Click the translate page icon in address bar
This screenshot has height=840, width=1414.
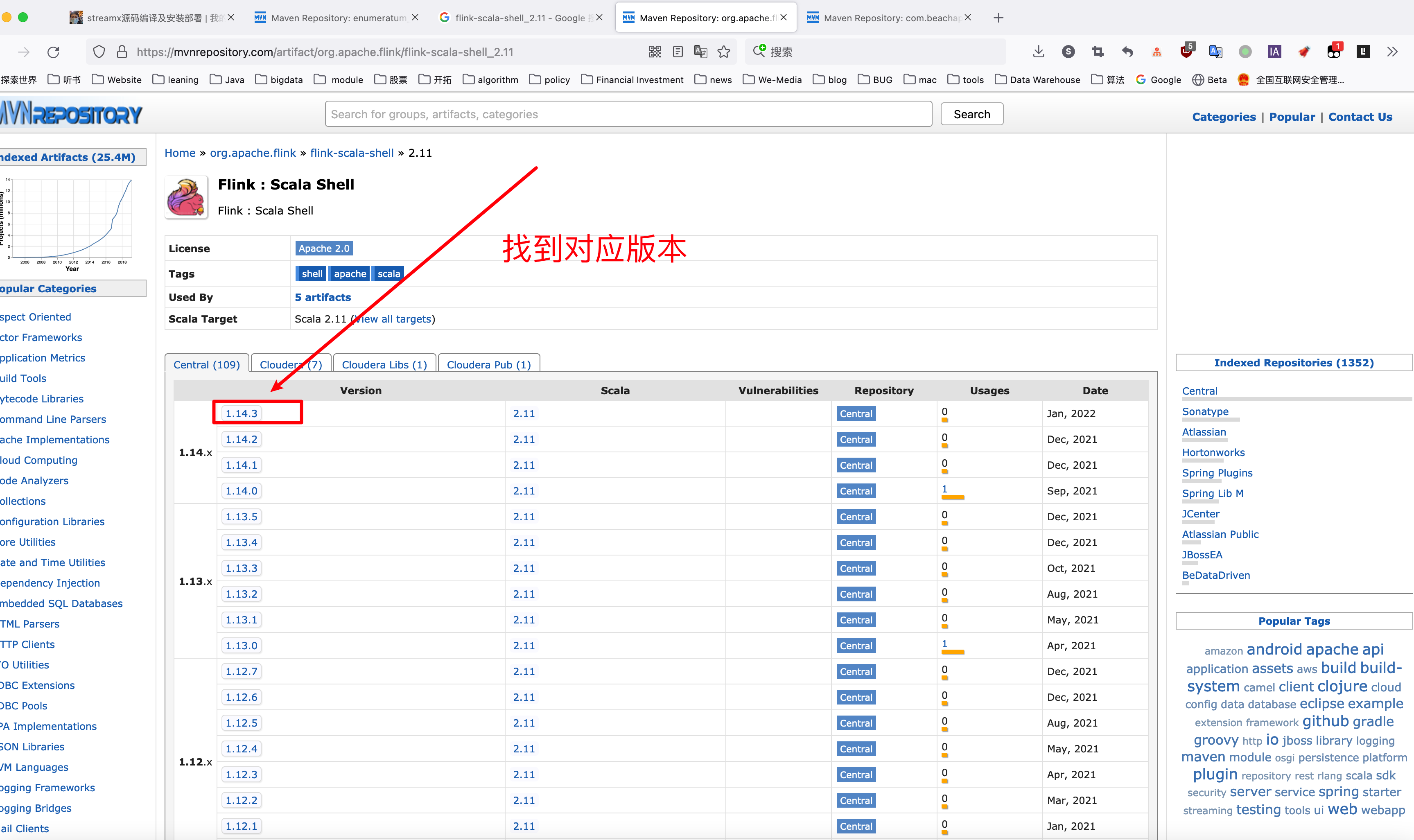(x=701, y=52)
